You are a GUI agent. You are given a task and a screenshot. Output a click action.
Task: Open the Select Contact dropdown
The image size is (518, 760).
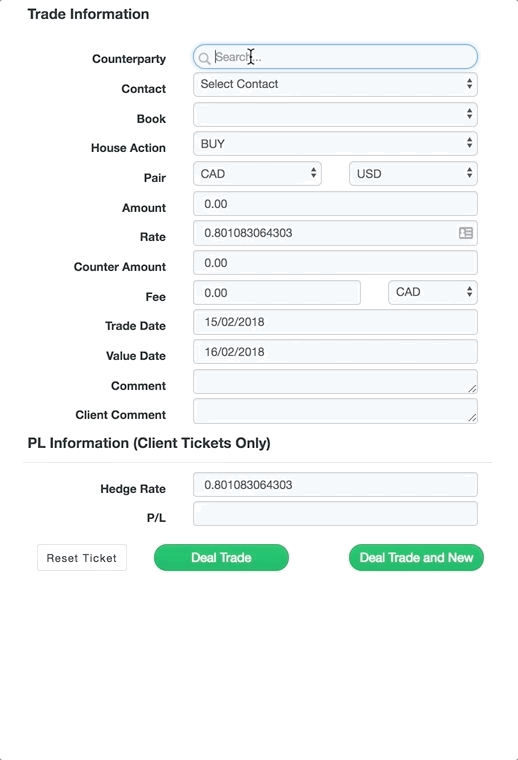pyautogui.click(x=335, y=84)
